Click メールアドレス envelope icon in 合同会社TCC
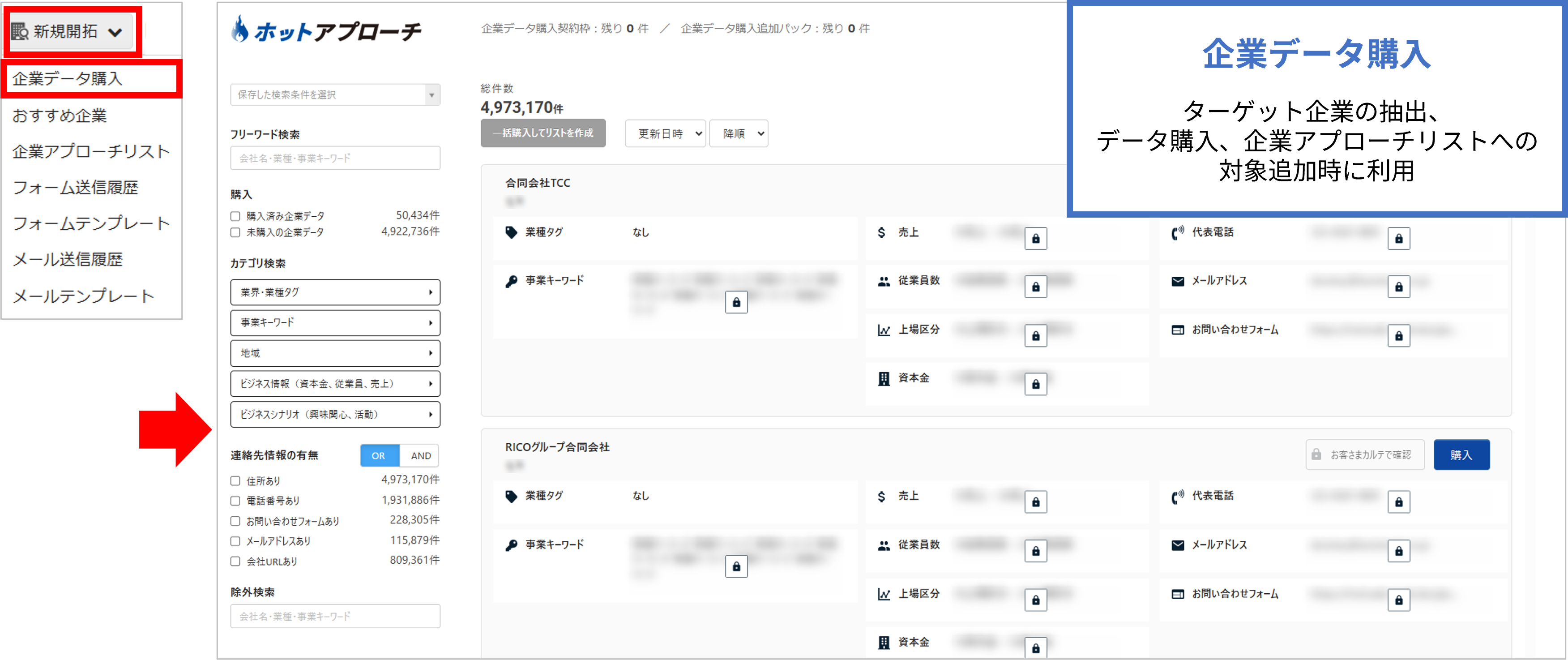1568x660 pixels. [1178, 281]
